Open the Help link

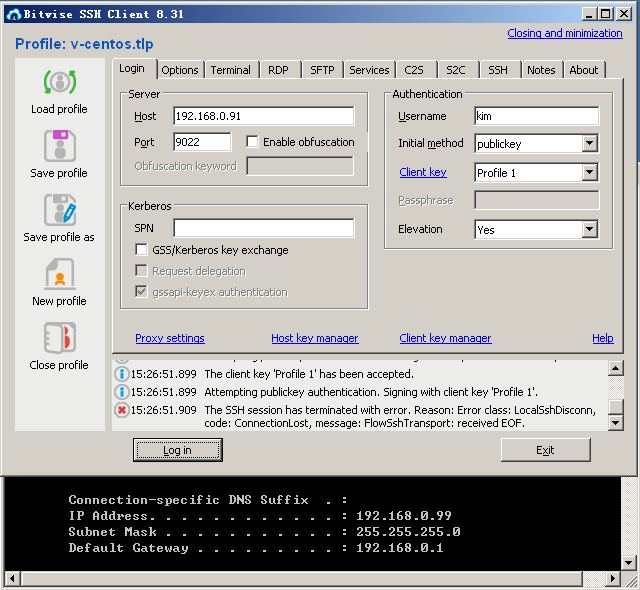pos(603,338)
